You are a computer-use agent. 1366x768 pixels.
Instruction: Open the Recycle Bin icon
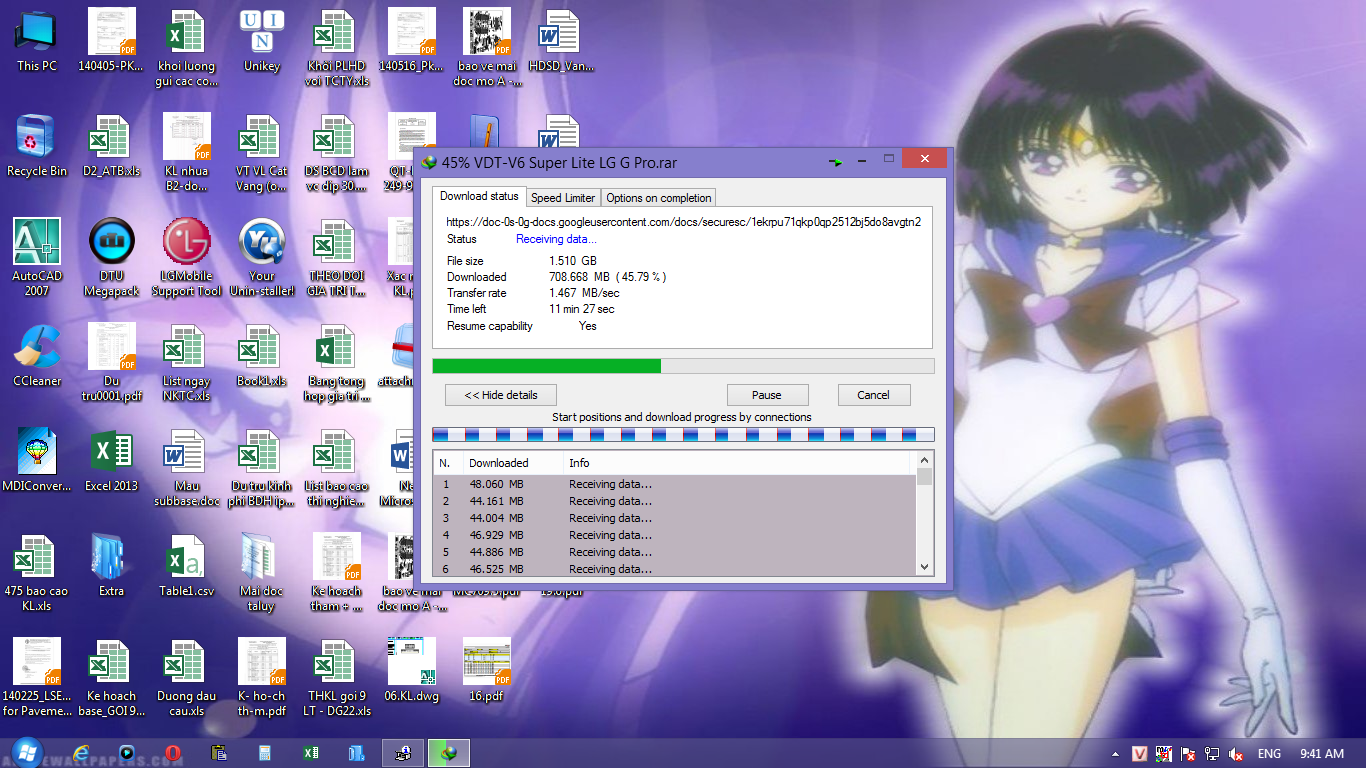click(37, 146)
